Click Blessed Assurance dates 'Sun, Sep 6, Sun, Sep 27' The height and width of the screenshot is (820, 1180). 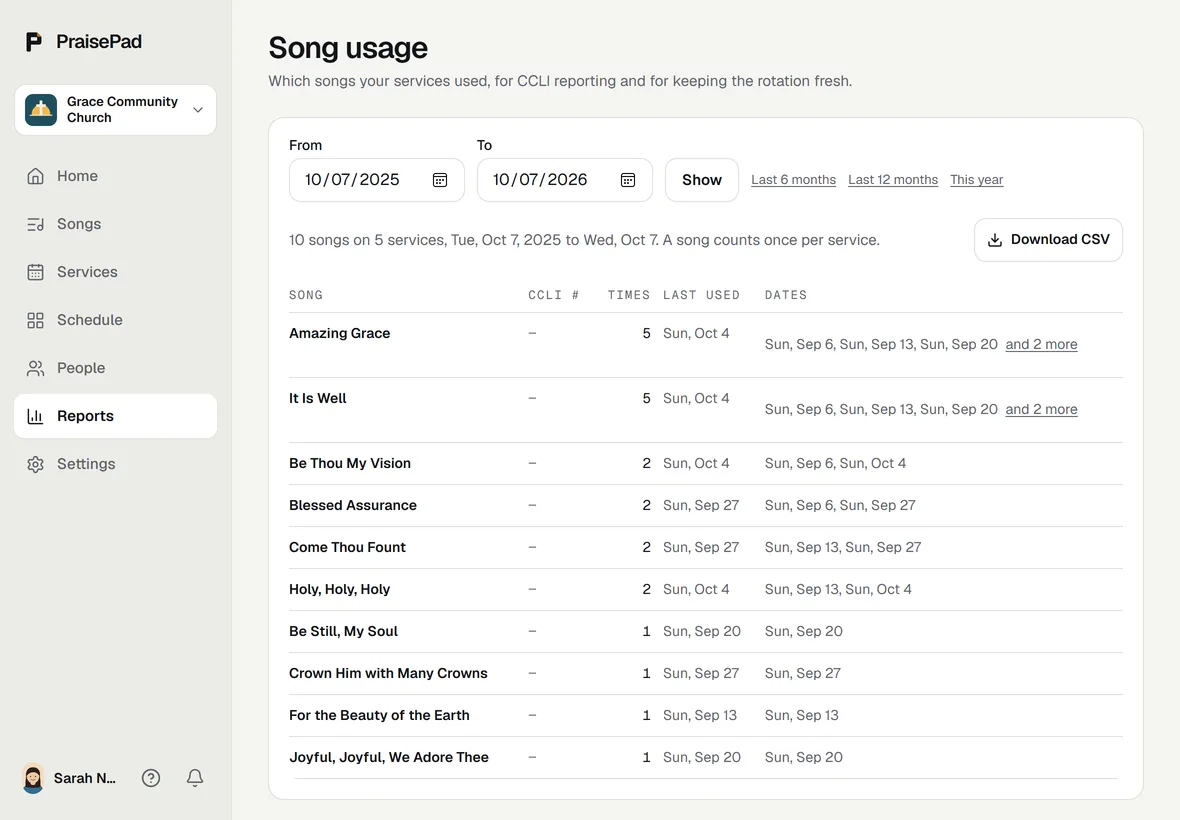pyautogui.click(x=840, y=506)
